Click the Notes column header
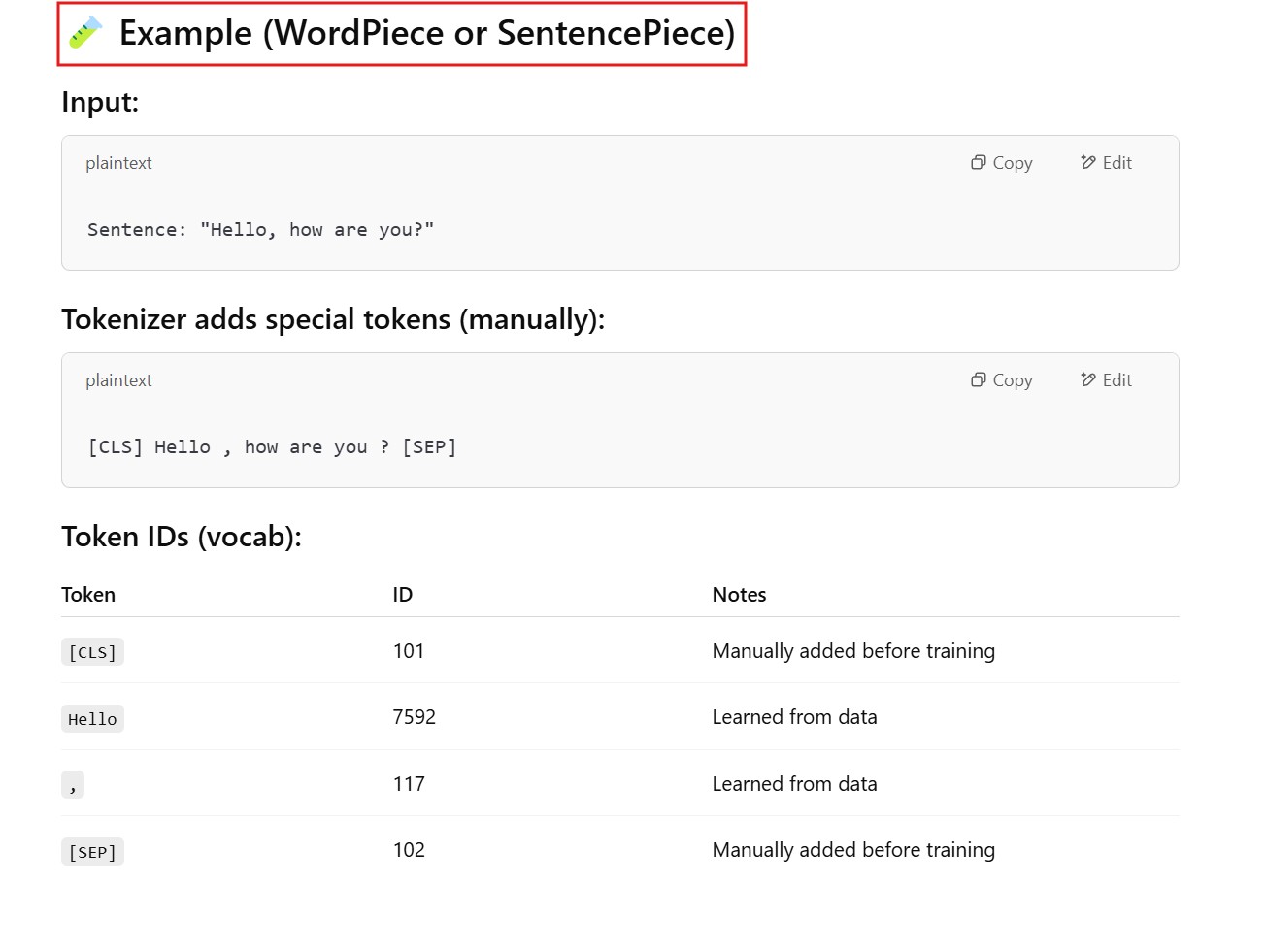The image size is (1266, 952). tap(739, 595)
